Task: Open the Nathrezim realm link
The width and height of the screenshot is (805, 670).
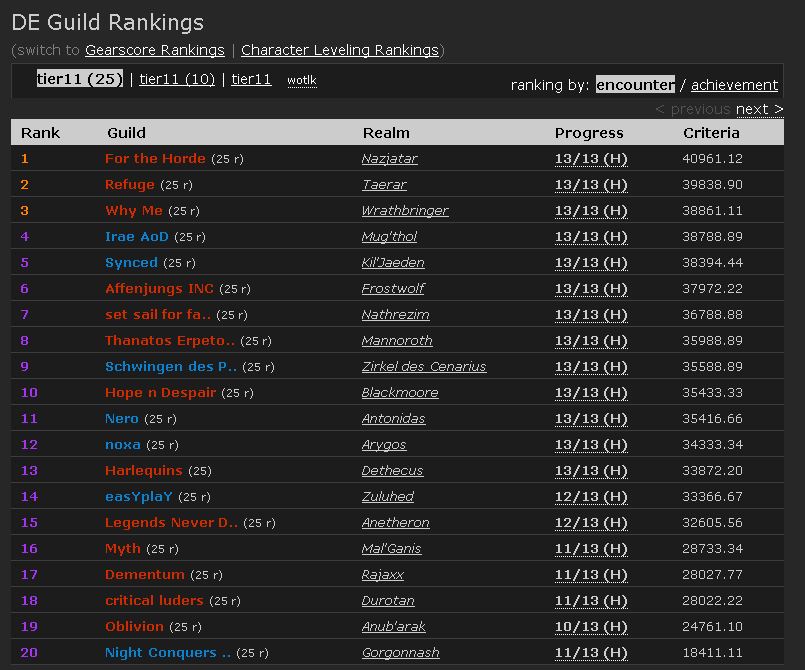Action: pyautogui.click(x=395, y=315)
